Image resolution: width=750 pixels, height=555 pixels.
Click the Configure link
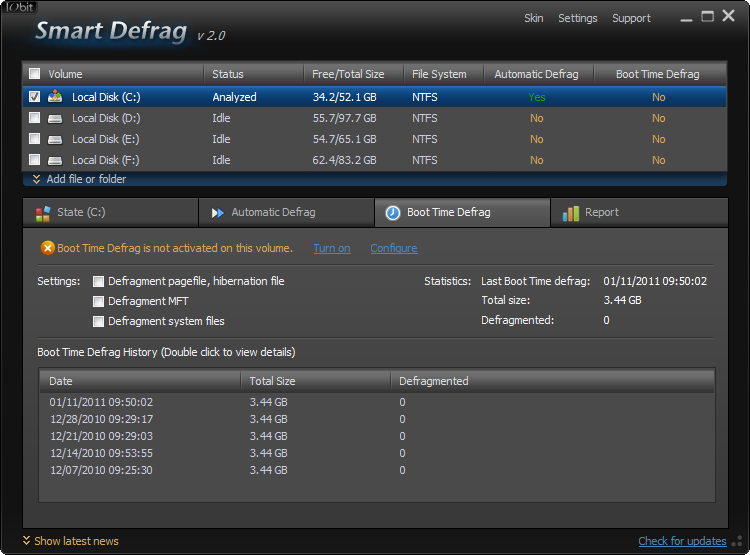[x=394, y=248]
